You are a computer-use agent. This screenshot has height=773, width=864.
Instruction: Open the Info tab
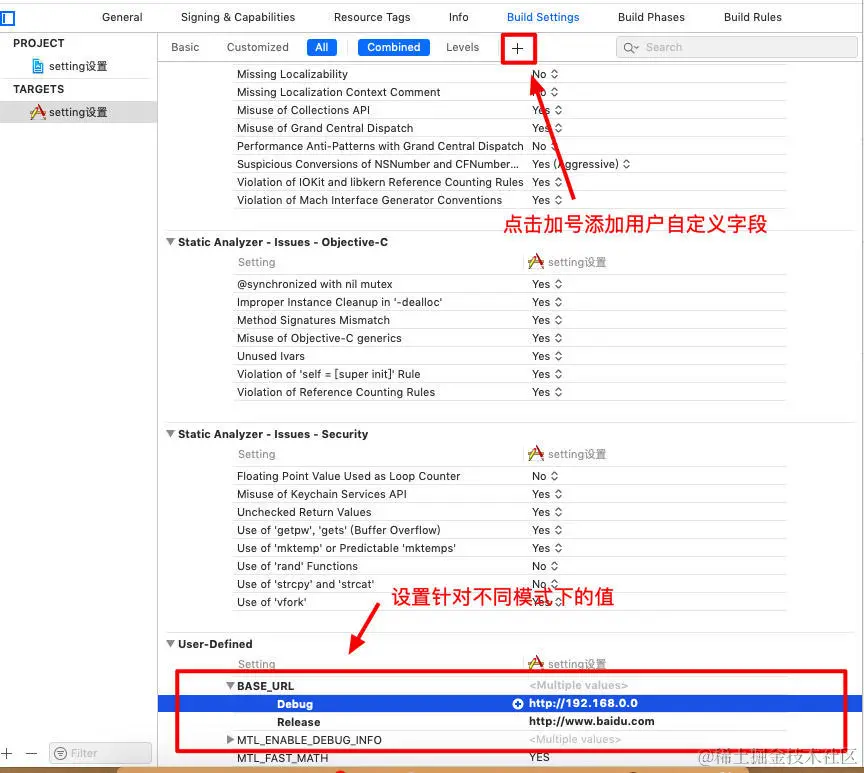(458, 17)
